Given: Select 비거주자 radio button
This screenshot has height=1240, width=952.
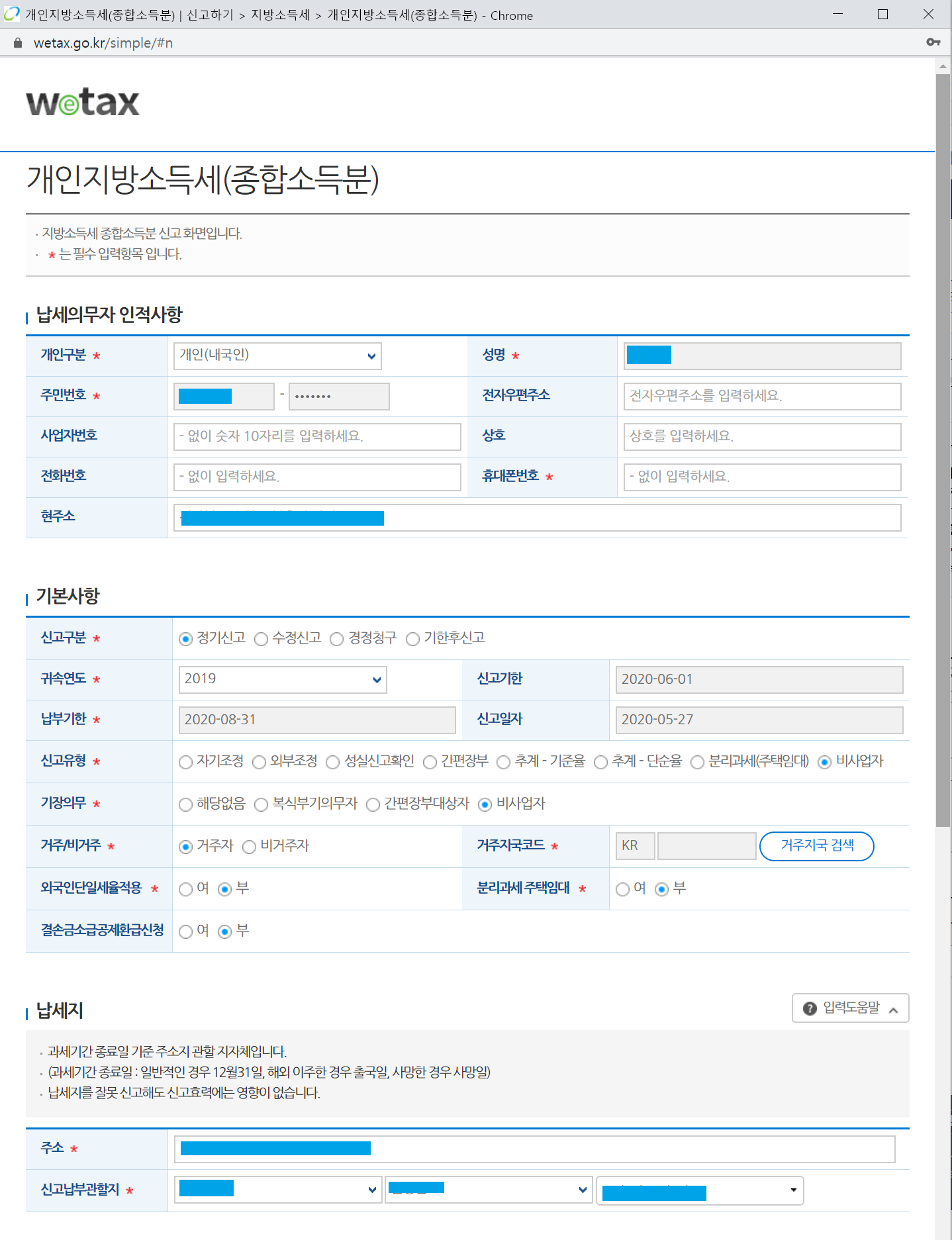Looking at the screenshot, I should pos(249,847).
